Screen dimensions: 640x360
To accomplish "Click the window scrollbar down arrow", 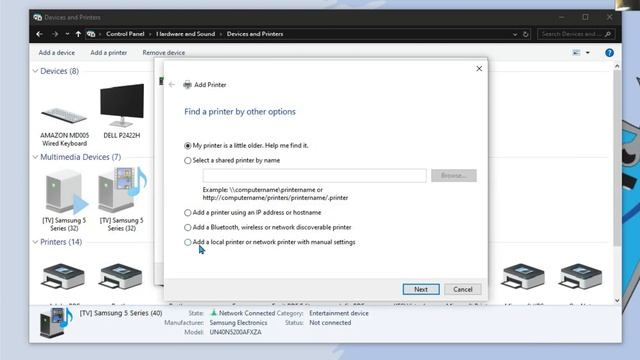I will point(617,300).
